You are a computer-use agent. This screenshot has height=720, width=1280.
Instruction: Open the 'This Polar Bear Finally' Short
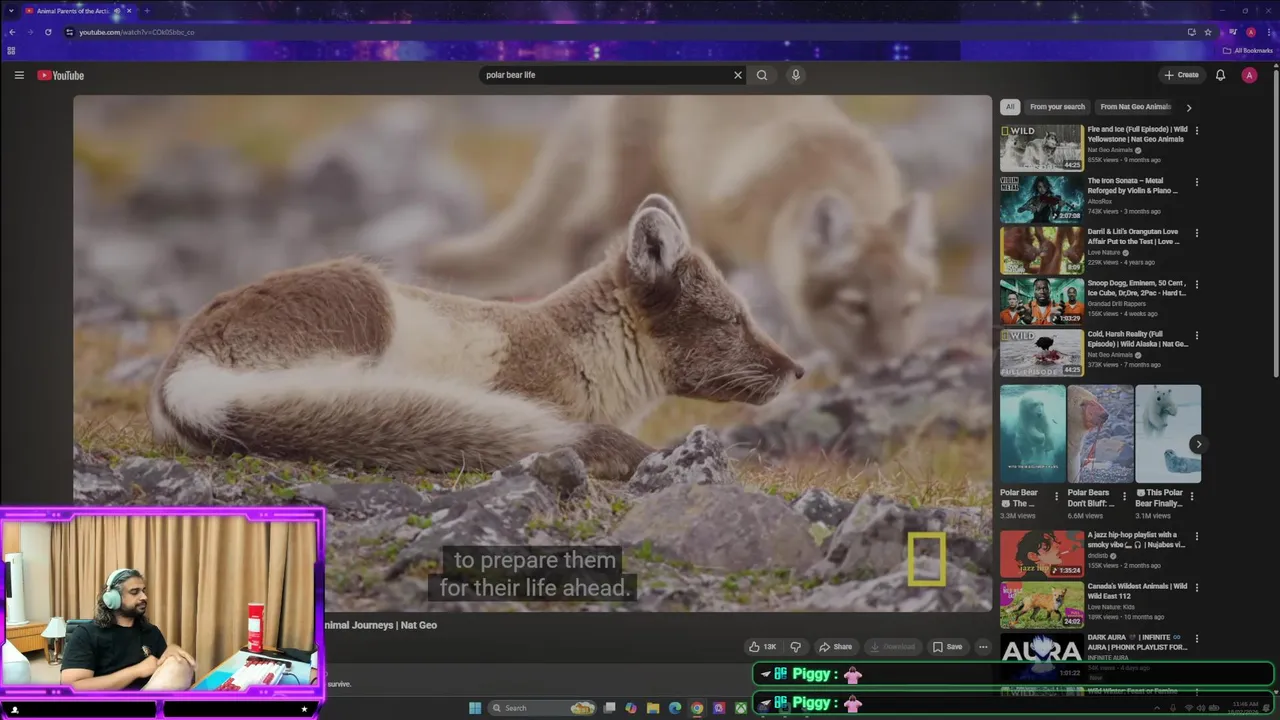coord(1168,434)
